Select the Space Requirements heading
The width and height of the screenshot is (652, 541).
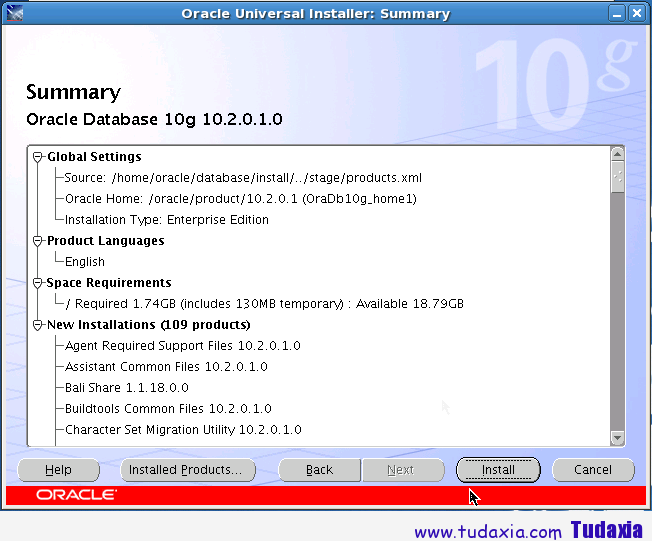click(x=109, y=283)
